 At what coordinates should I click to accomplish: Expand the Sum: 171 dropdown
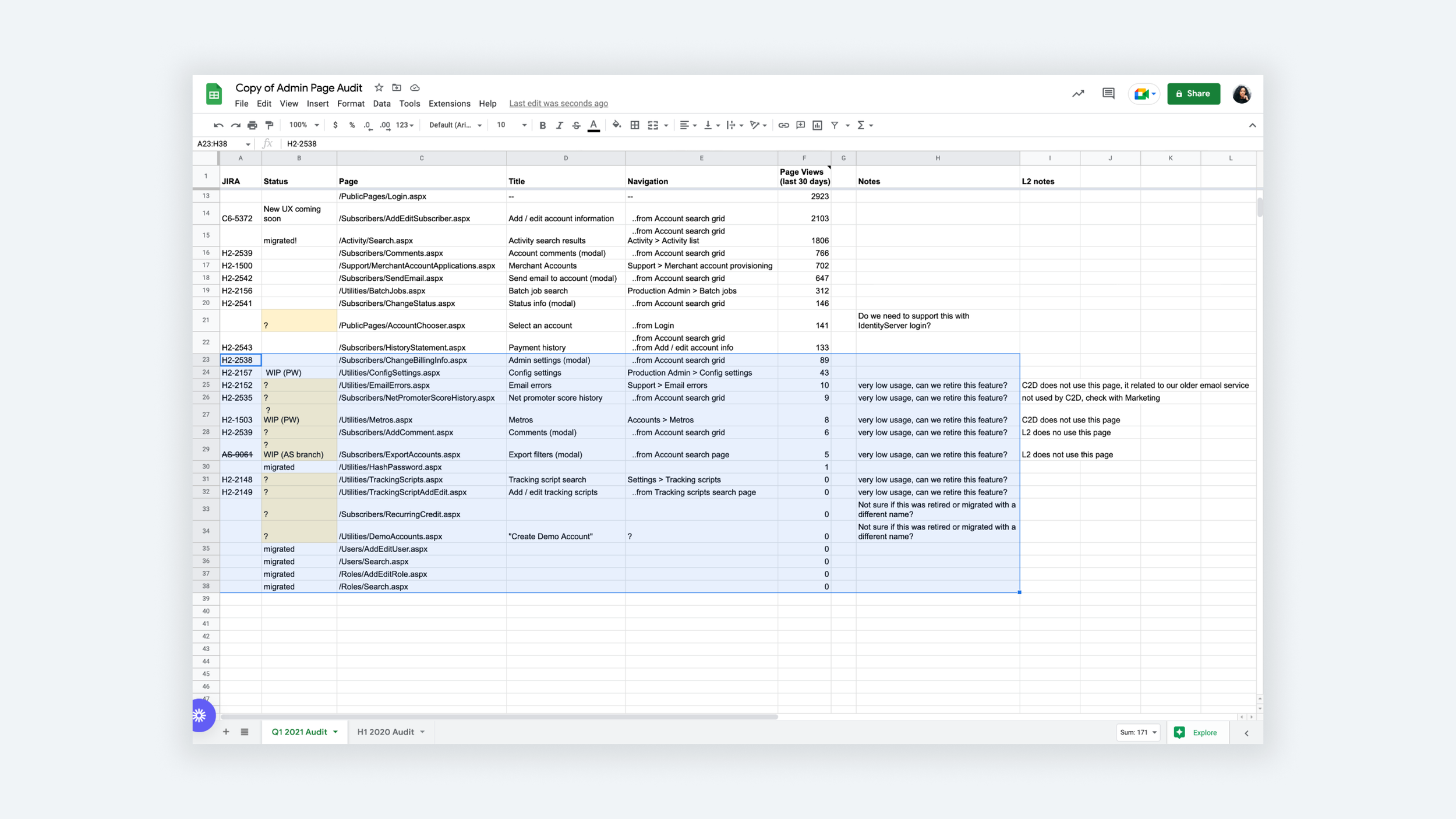click(1138, 732)
